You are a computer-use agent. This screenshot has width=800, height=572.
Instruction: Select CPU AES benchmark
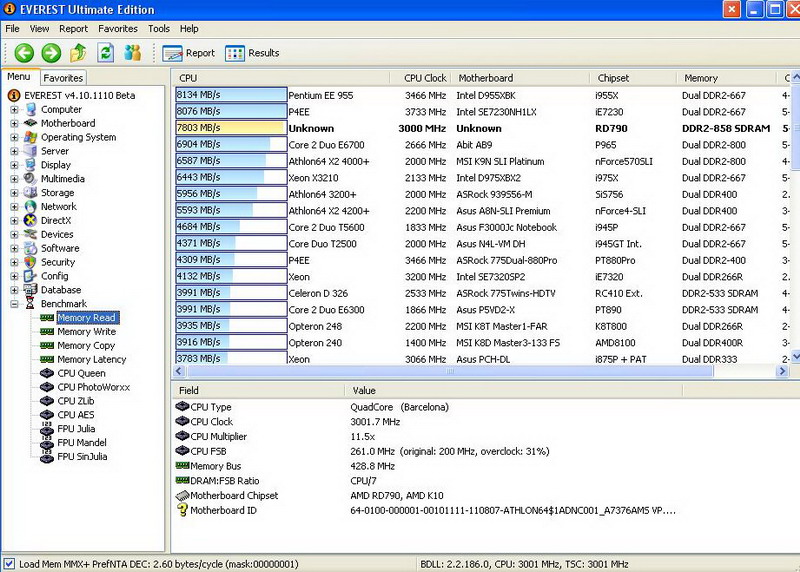pos(76,415)
